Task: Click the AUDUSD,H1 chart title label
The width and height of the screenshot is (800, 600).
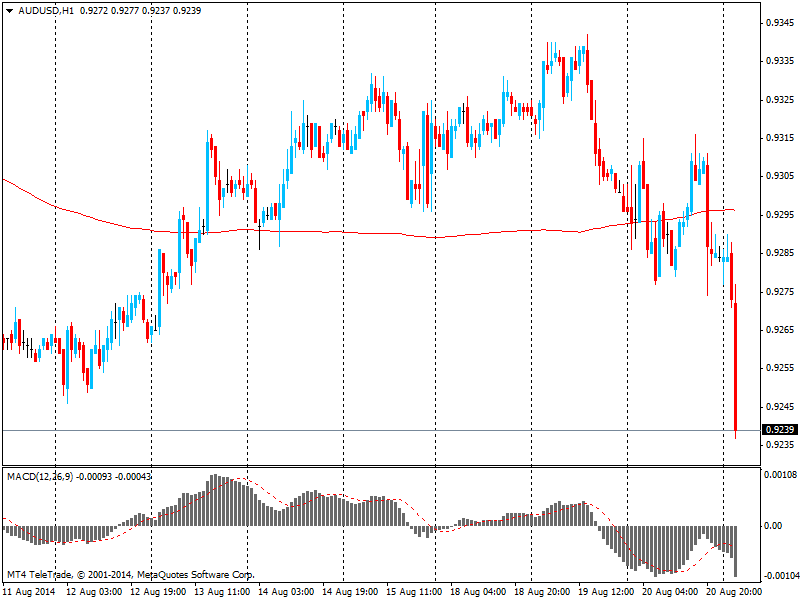Action: (46, 10)
